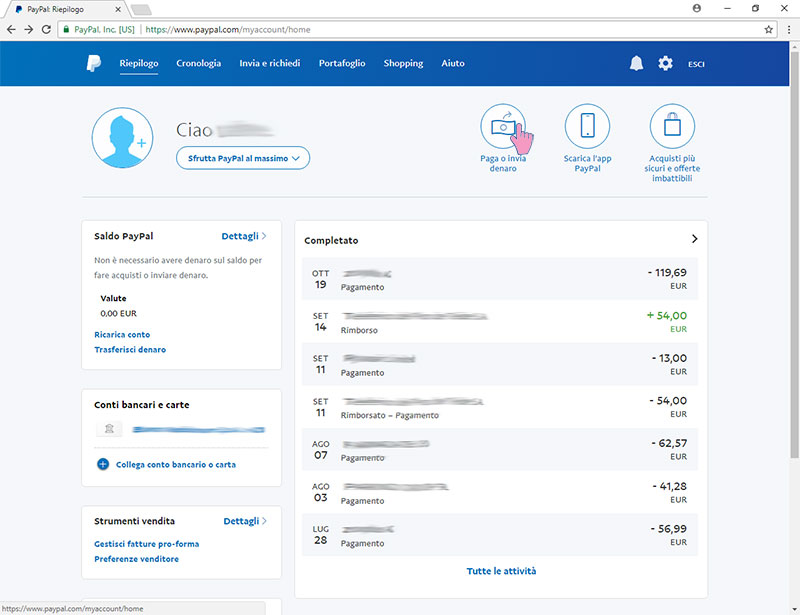Go back with the browser back arrow

(x=11, y=30)
